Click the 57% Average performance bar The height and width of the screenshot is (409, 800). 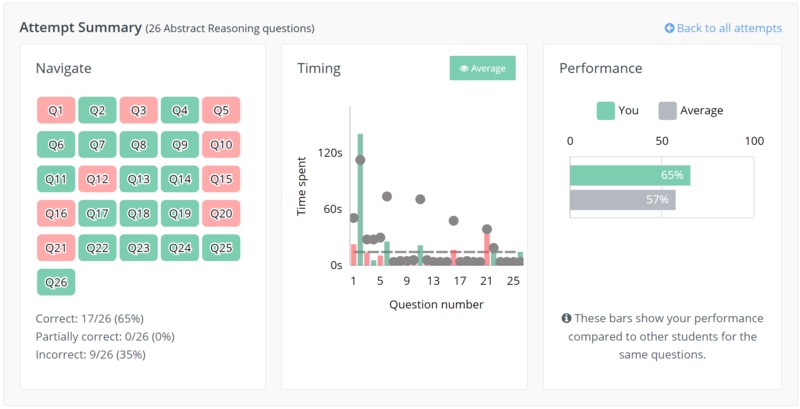click(623, 200)
